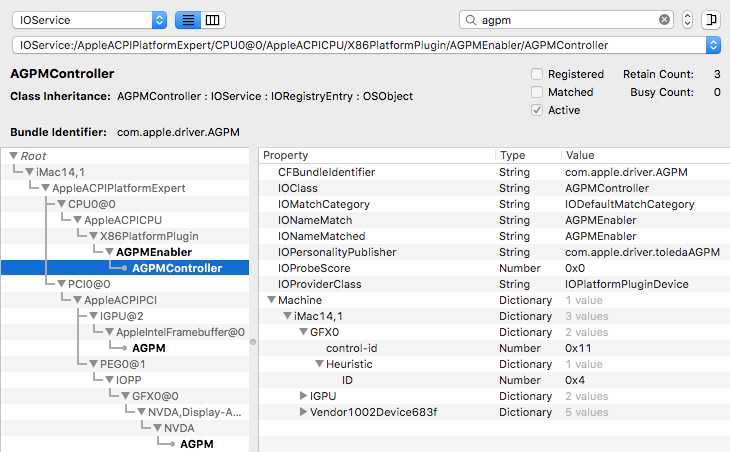This screenshot has width=730, height=452.
Task: Expand the IGPU property dictionary
Action: click(x=303, y=396)
